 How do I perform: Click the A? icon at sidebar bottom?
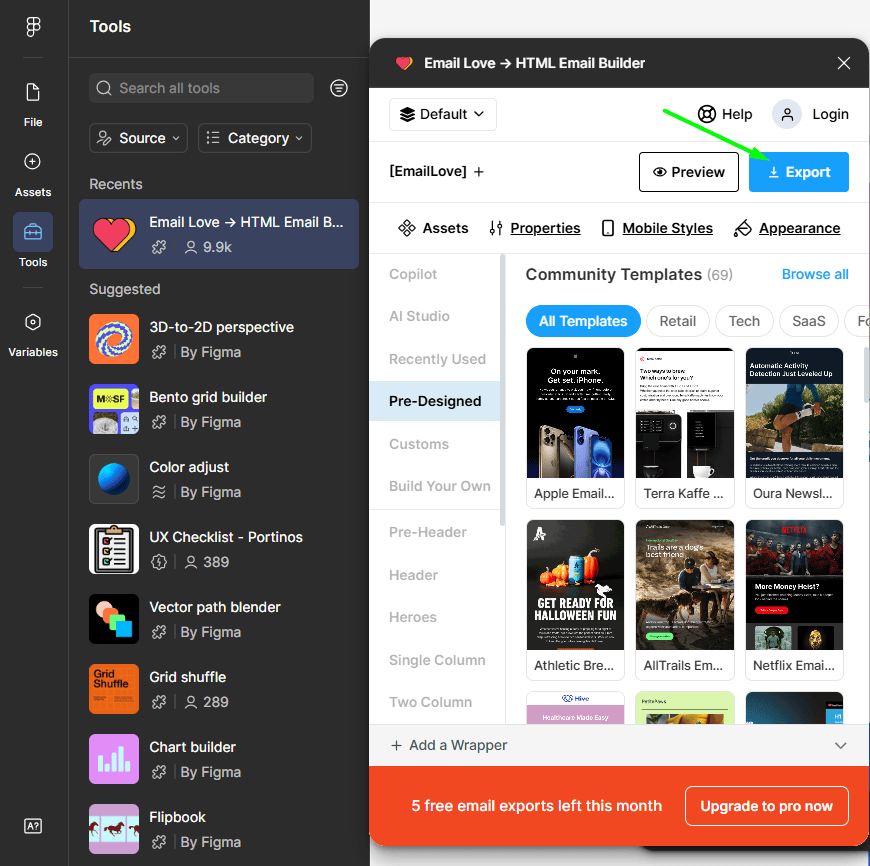coord(33,826)
